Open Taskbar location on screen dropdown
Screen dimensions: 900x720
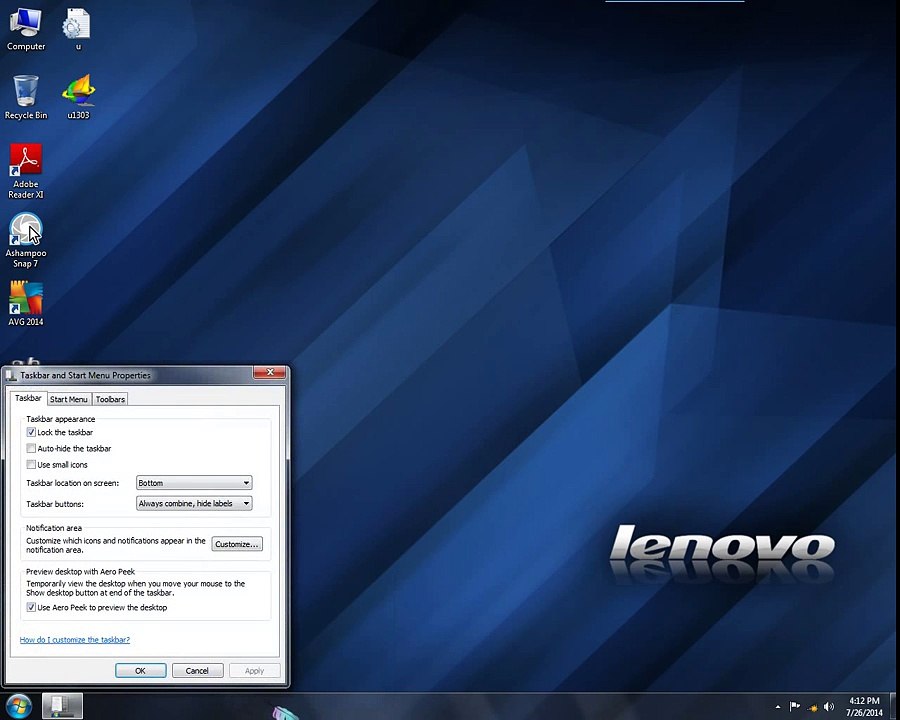click(x=194, y=483)
